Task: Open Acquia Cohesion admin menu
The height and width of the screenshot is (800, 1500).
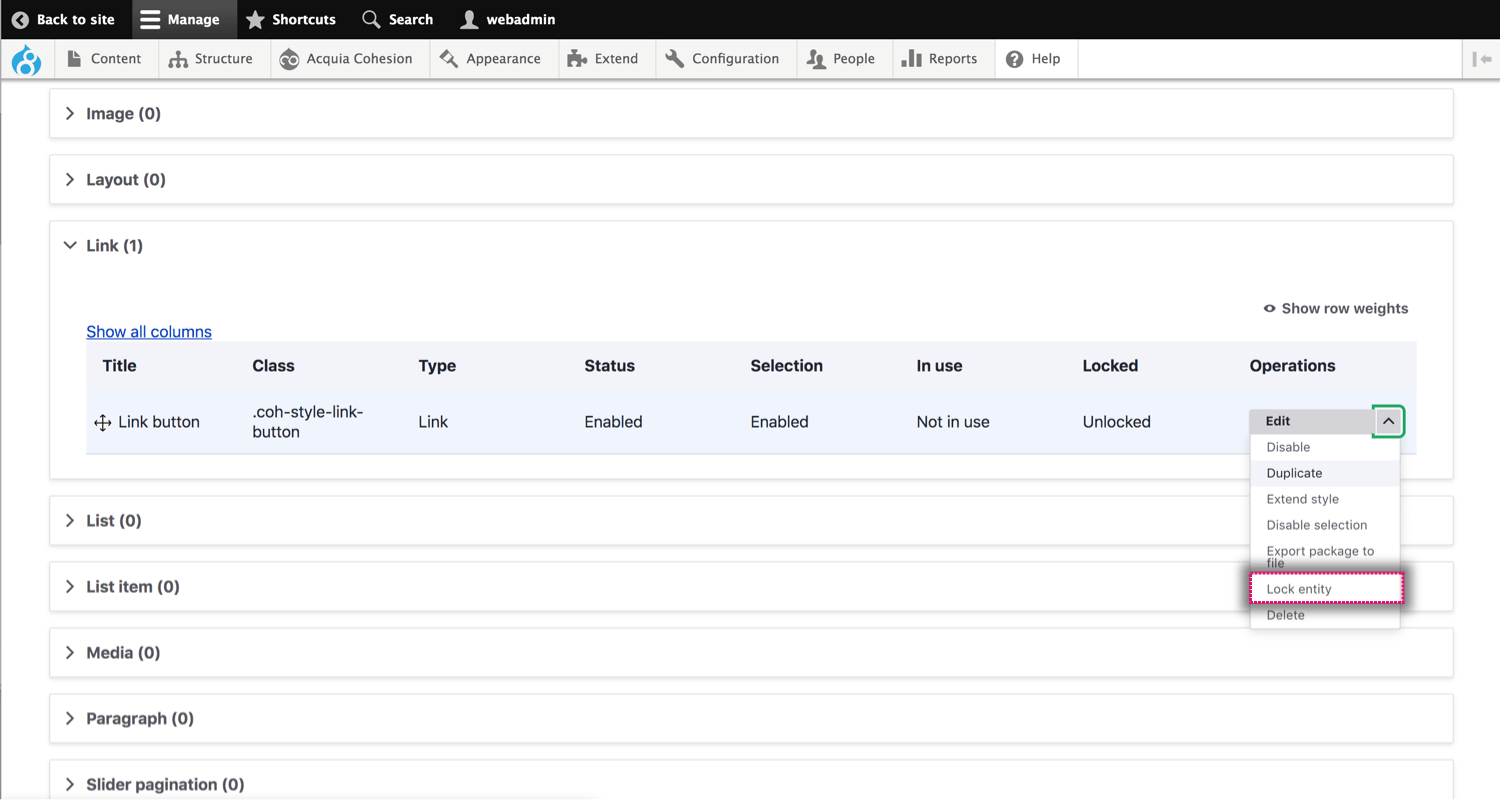Action: (x=346, y=59)
